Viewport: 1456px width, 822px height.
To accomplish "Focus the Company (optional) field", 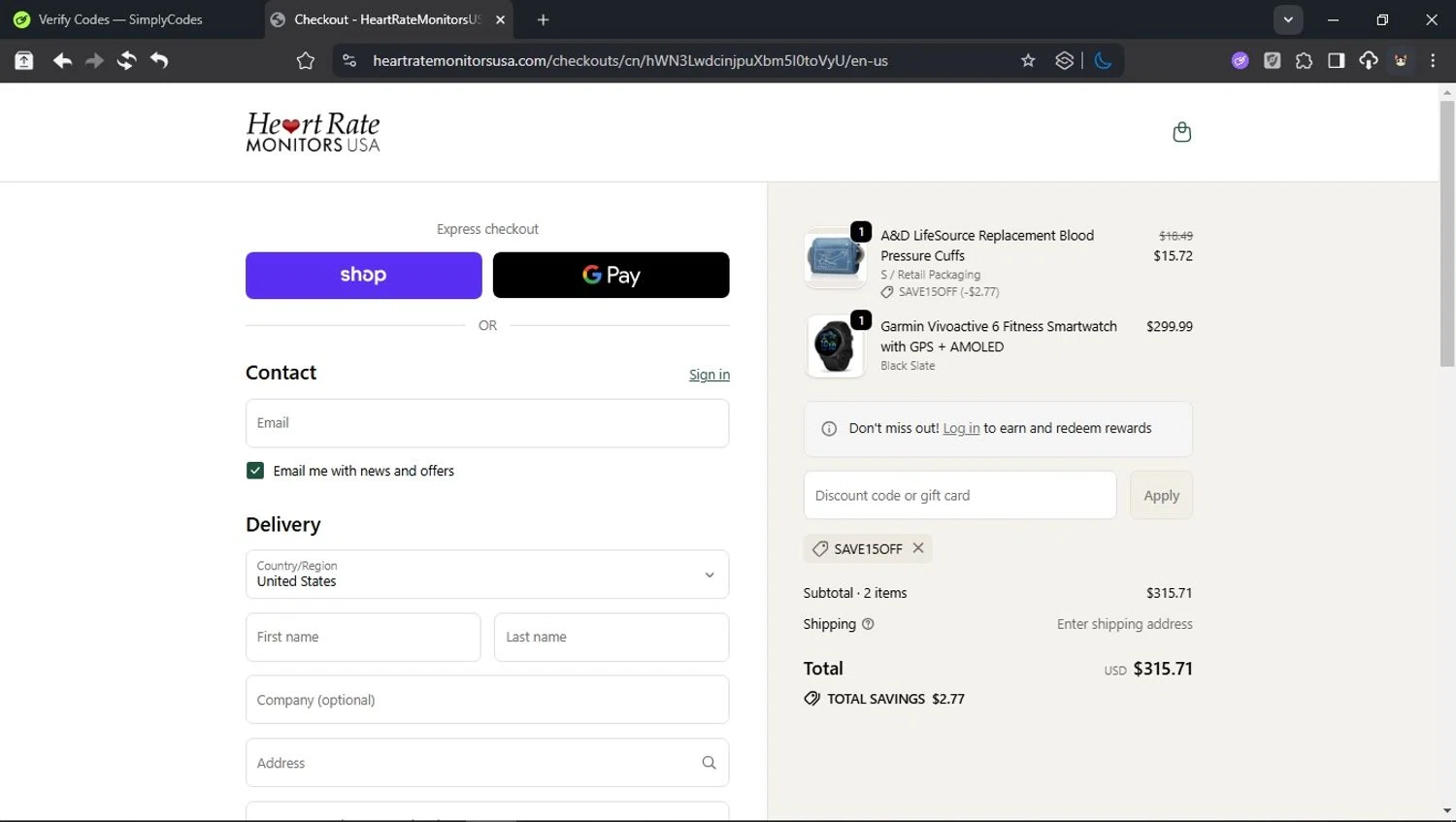I will (x=487, y=700).
